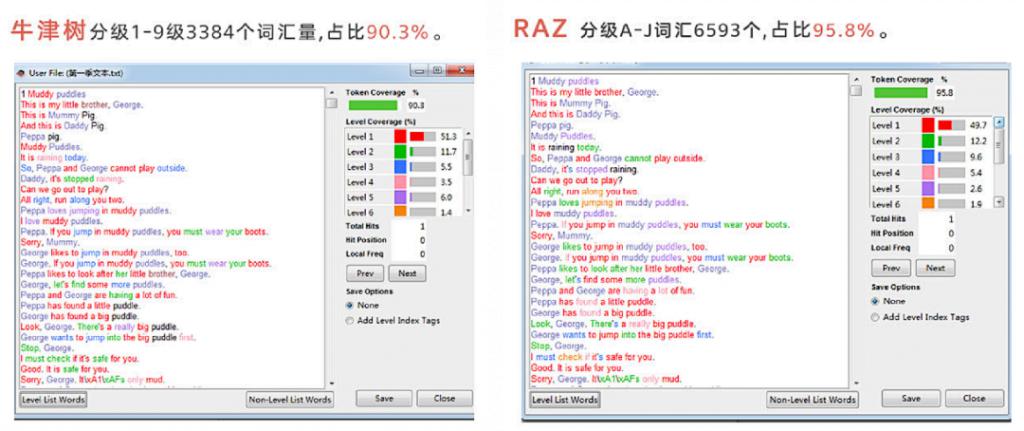This screenshot has width=1024, height=431.
Task: Click Level 1 red swatch in left window
Action: pyautogui.click(x=400, y=136)
